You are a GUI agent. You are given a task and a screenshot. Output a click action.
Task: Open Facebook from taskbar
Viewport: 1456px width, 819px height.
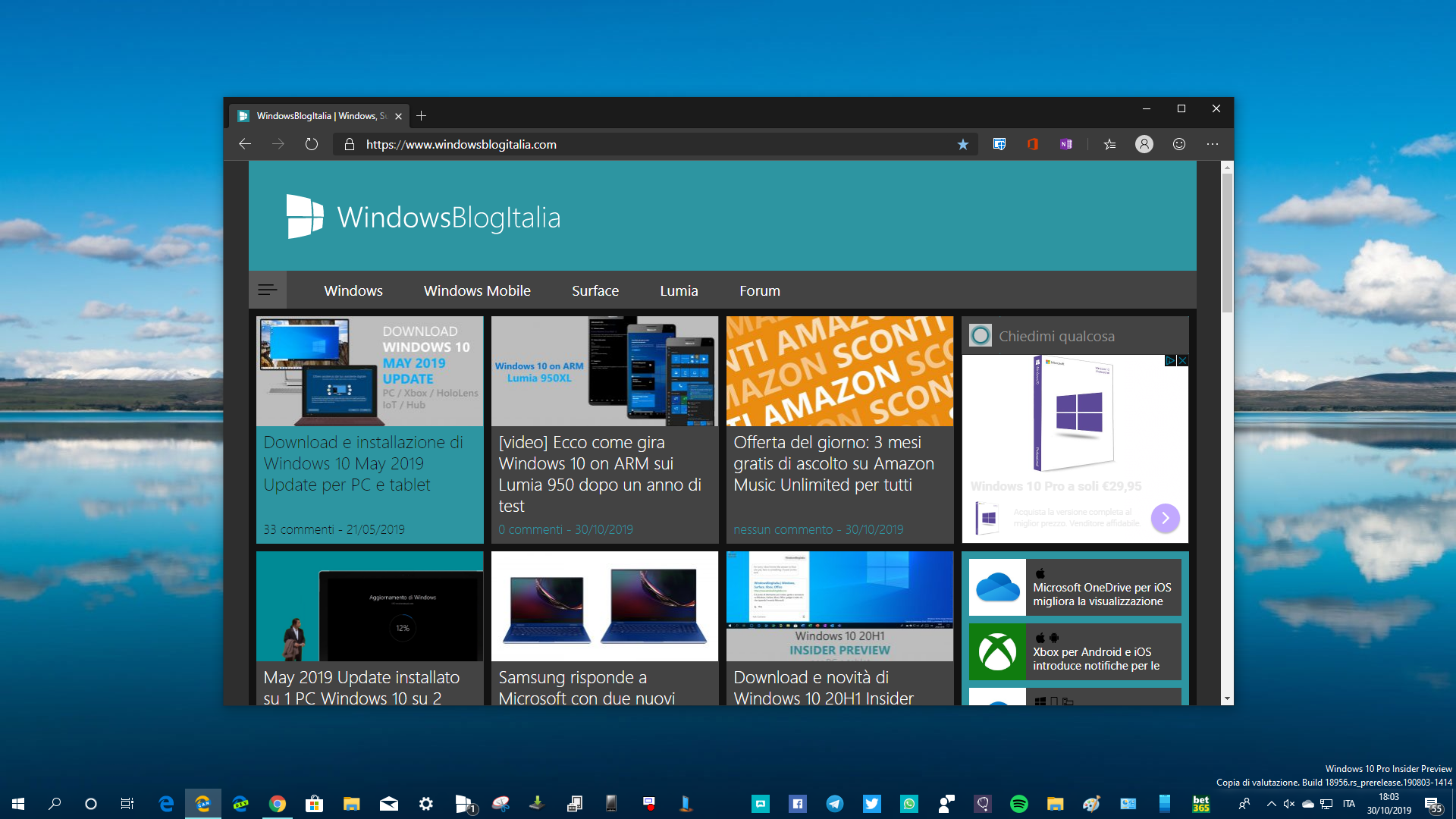point(798,804)
